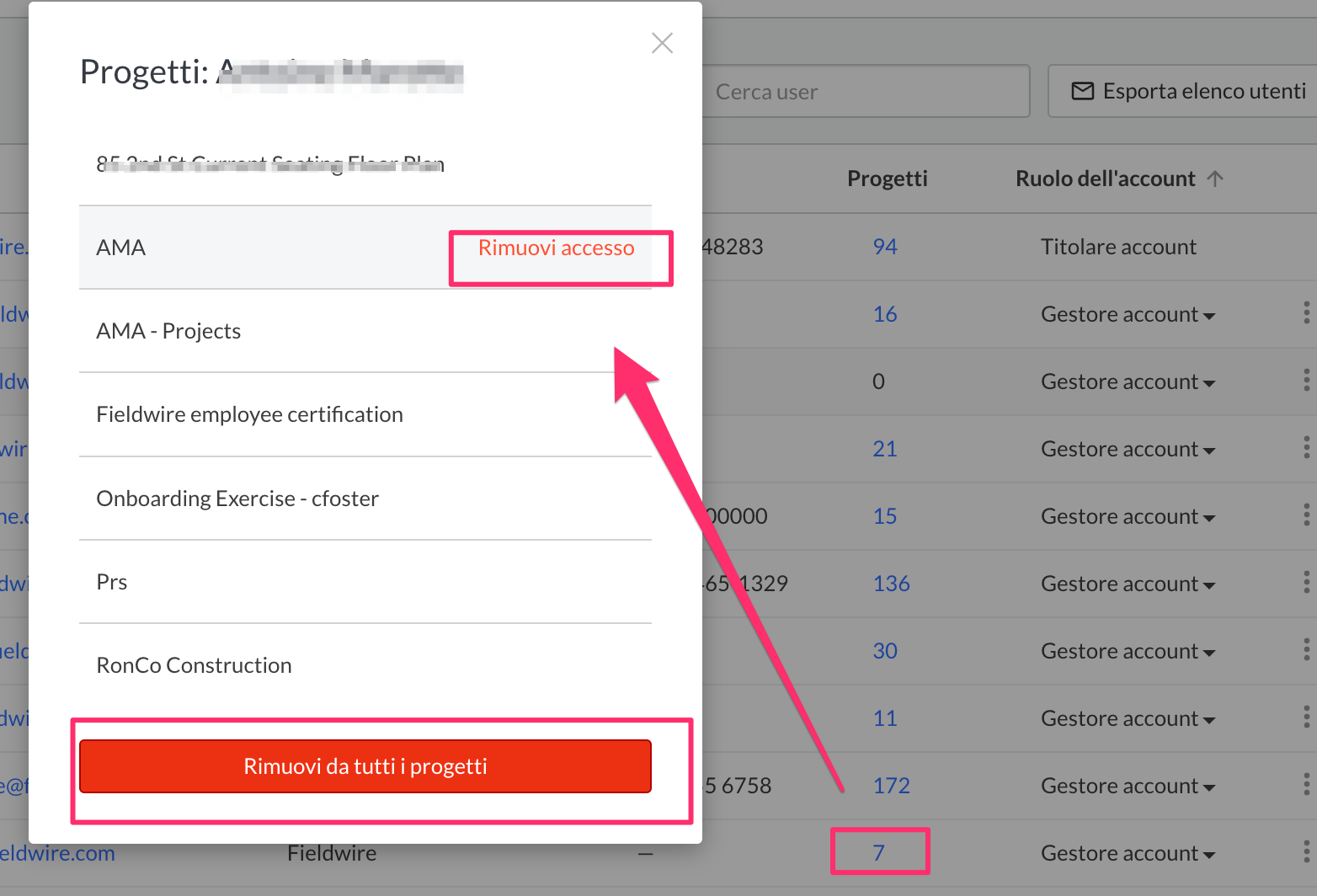This screenshot has width=1317, height=896.
Task: Select the Prs project row
Action: coord(112,582)
